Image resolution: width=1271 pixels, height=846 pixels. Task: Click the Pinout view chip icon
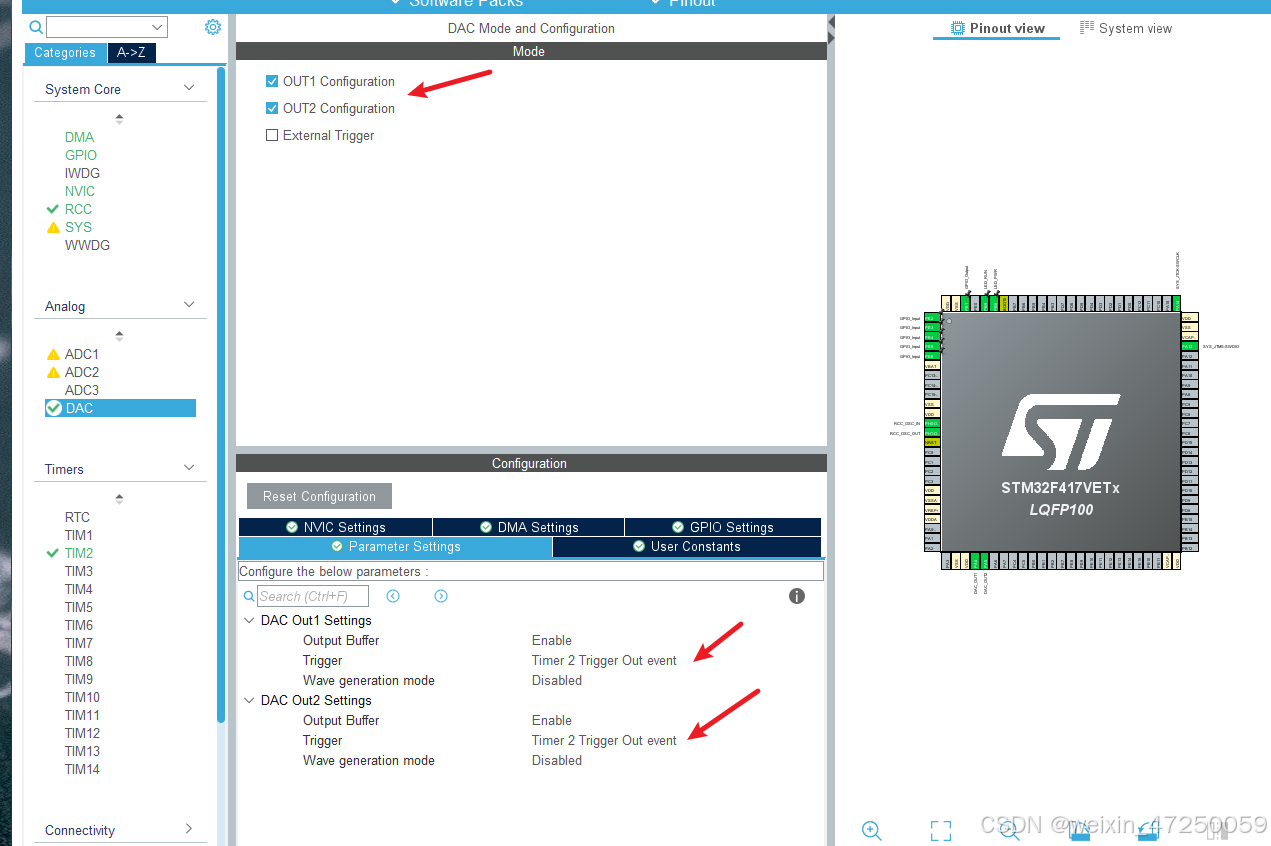[958, 28]
